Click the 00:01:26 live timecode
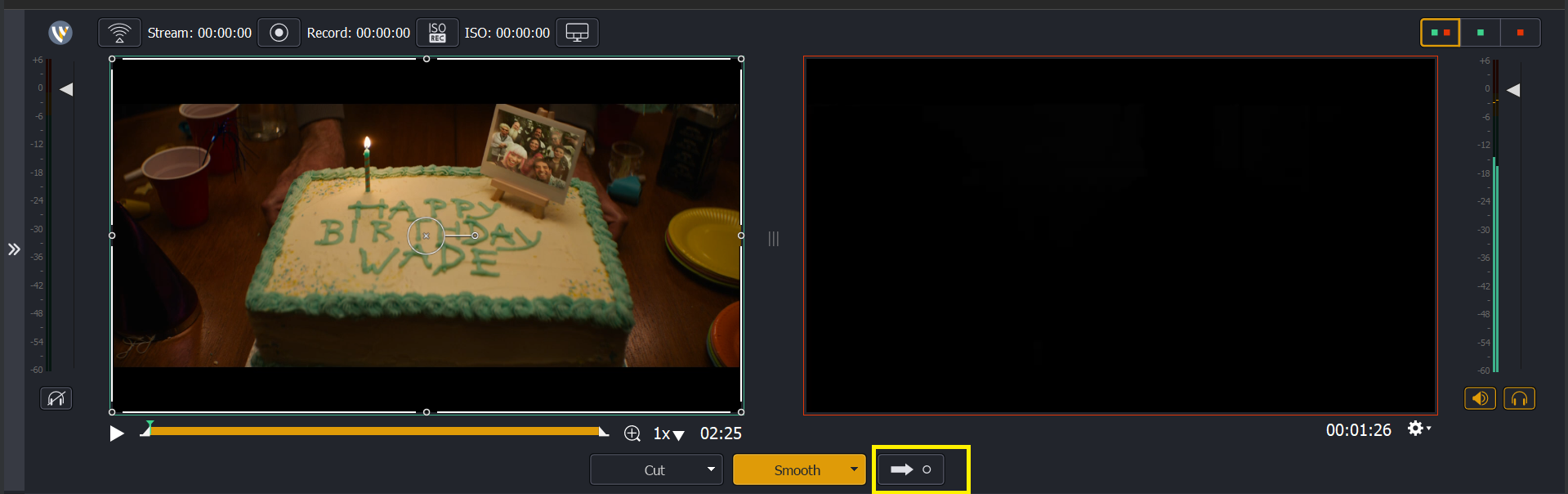Image resolution: width=1568 pixels, height=494 pixels. 1358,430
